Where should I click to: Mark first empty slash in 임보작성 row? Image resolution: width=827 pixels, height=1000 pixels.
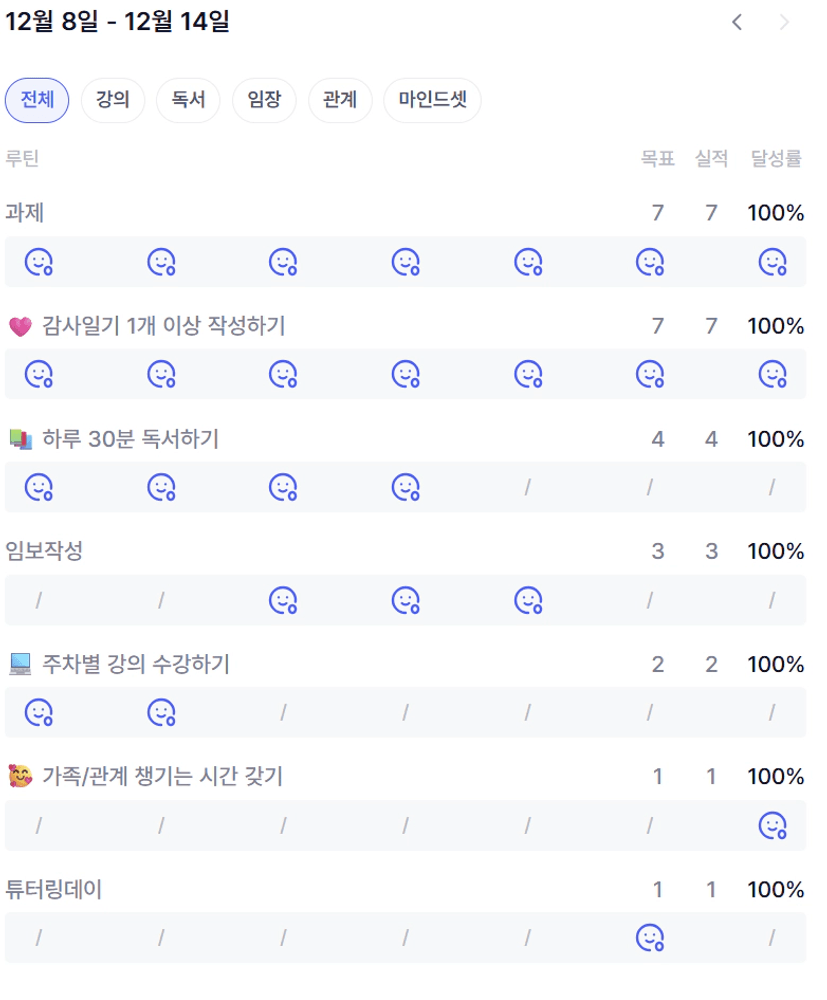click(x=39, y=600)
